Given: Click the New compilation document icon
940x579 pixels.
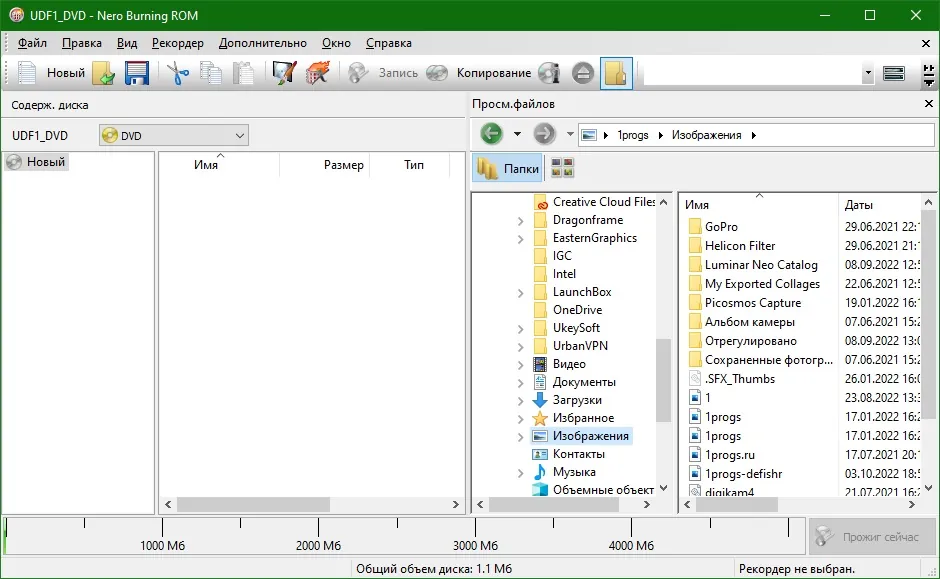Looking at the screenshot, I should pos(27,73).
